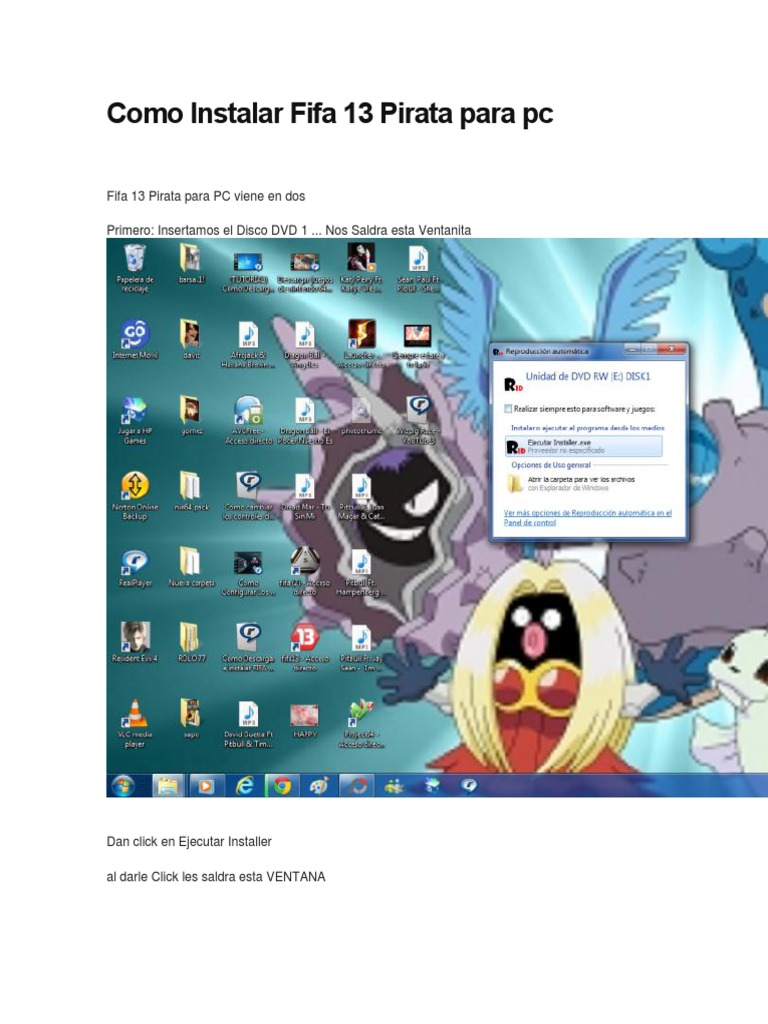Open Como Descargar e Instalar FIFA file
This screenshot has height=1024, width=768.
[x=248, y=648]
